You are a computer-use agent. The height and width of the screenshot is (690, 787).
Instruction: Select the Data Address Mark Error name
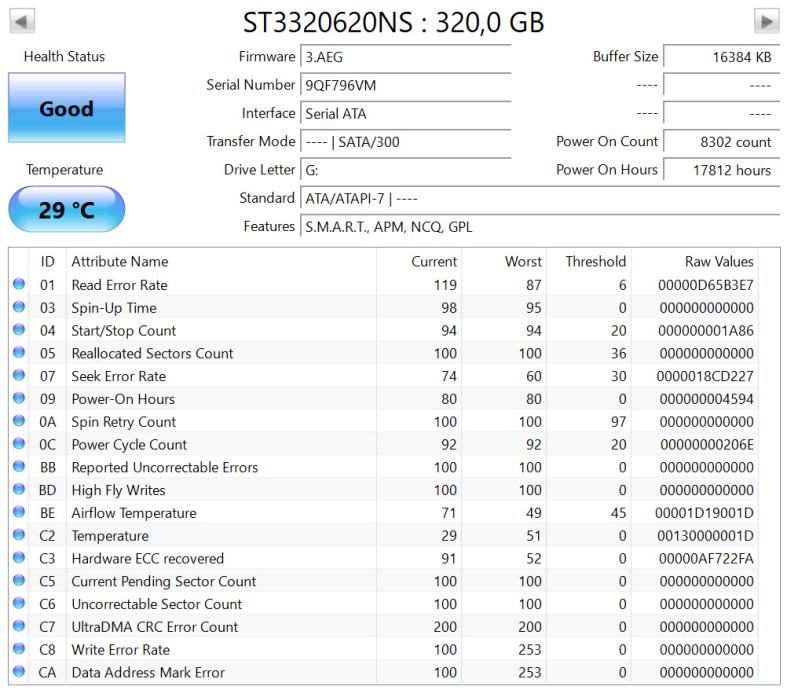pos(148,672)
